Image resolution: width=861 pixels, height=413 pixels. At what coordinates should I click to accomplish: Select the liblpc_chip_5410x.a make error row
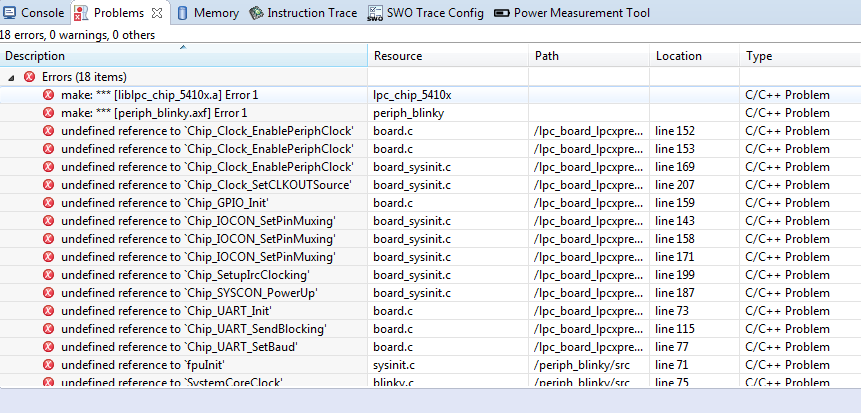[160, 95]
